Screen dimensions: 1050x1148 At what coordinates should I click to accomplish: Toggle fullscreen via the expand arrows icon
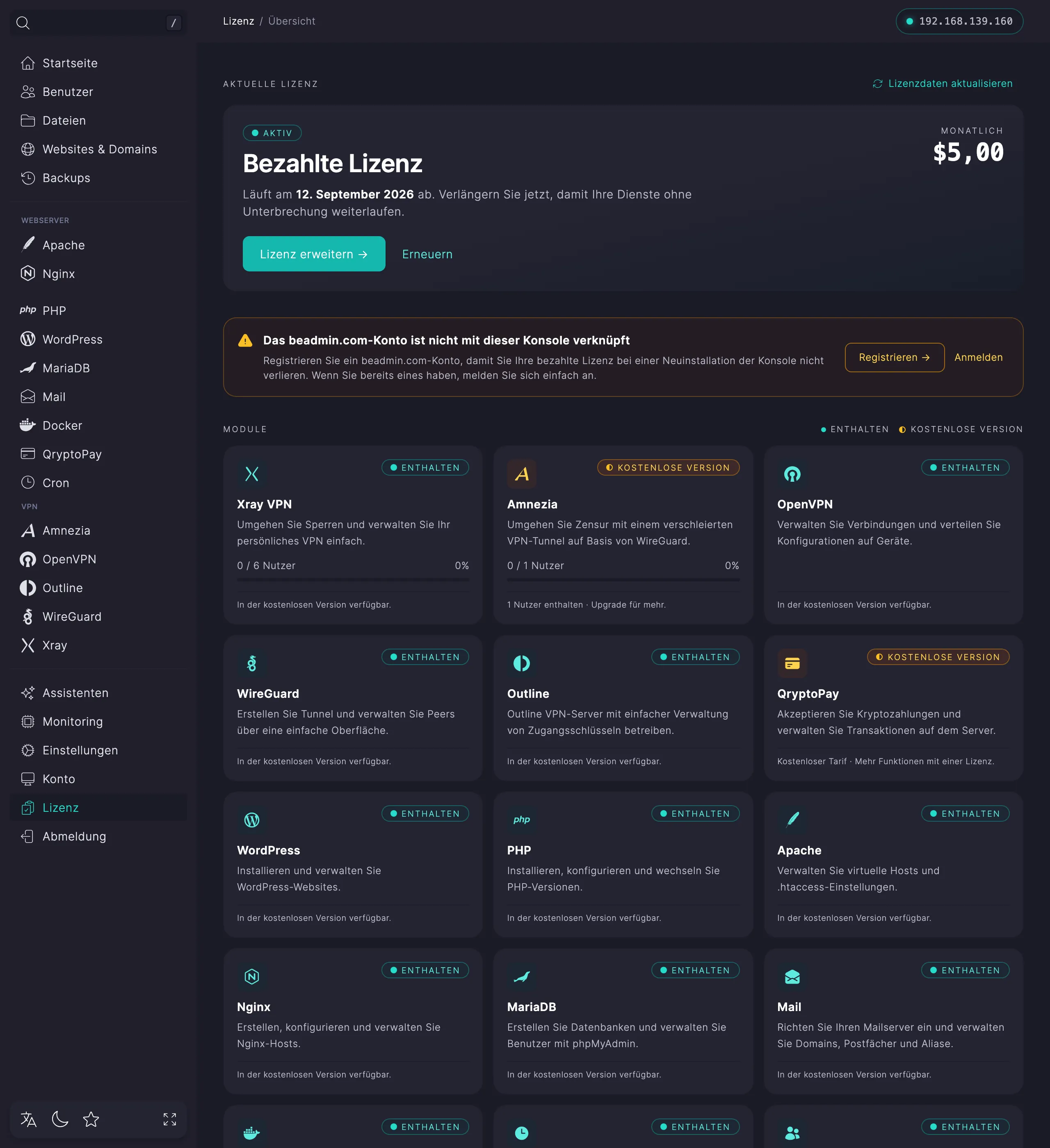click(170, 1119)
